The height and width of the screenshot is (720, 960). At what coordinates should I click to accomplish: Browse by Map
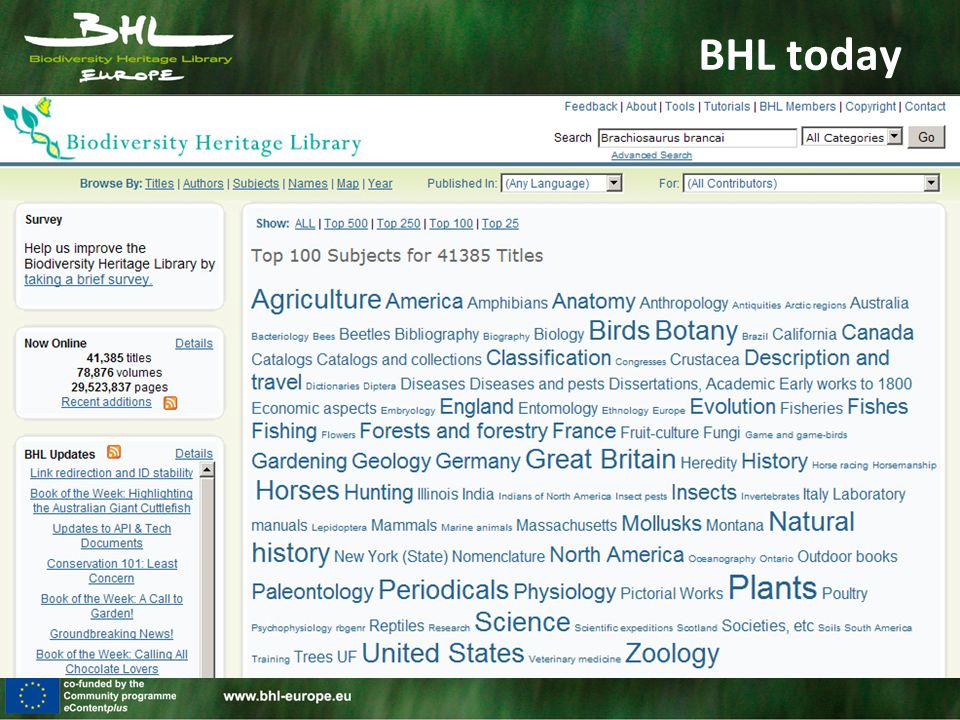(x=348, y=184)
